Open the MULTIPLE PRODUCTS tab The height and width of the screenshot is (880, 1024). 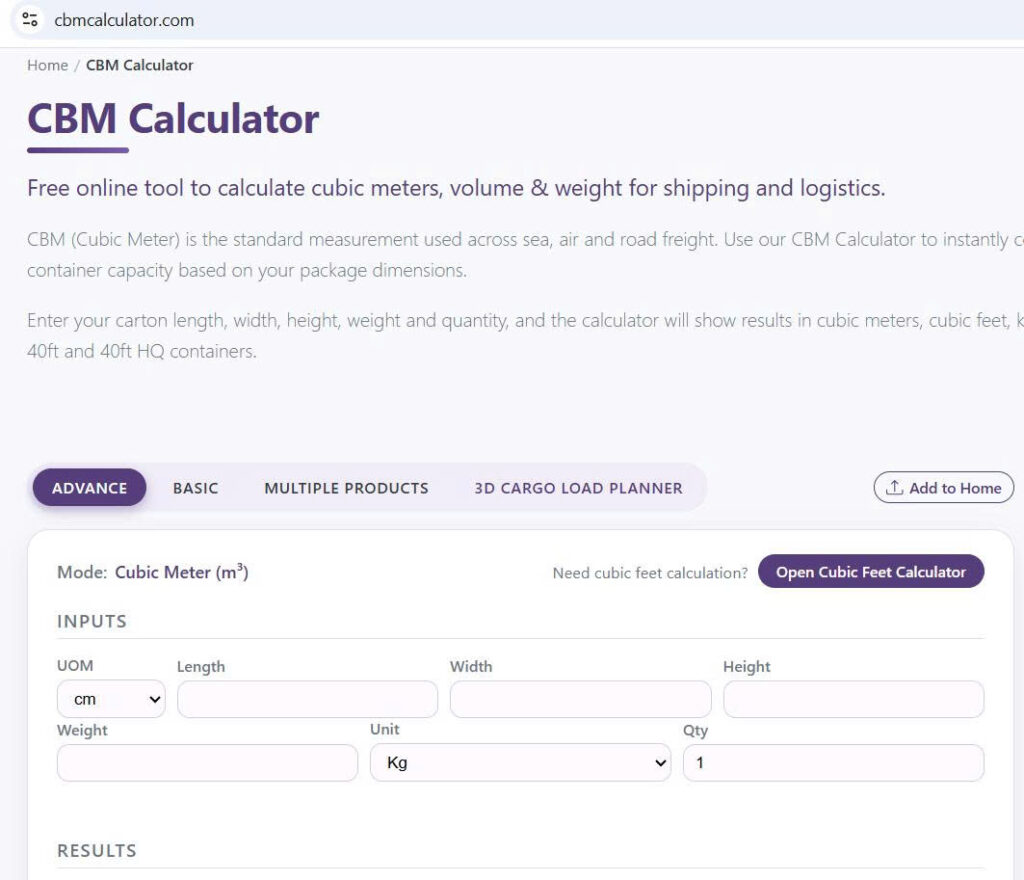346,488
